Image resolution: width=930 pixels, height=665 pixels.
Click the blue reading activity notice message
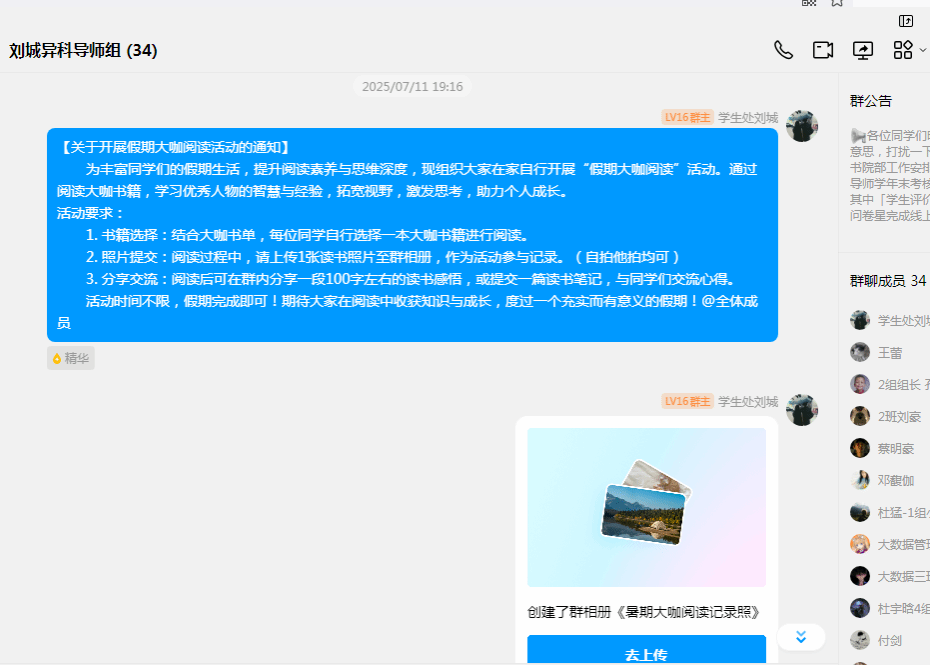pos(412,235)
